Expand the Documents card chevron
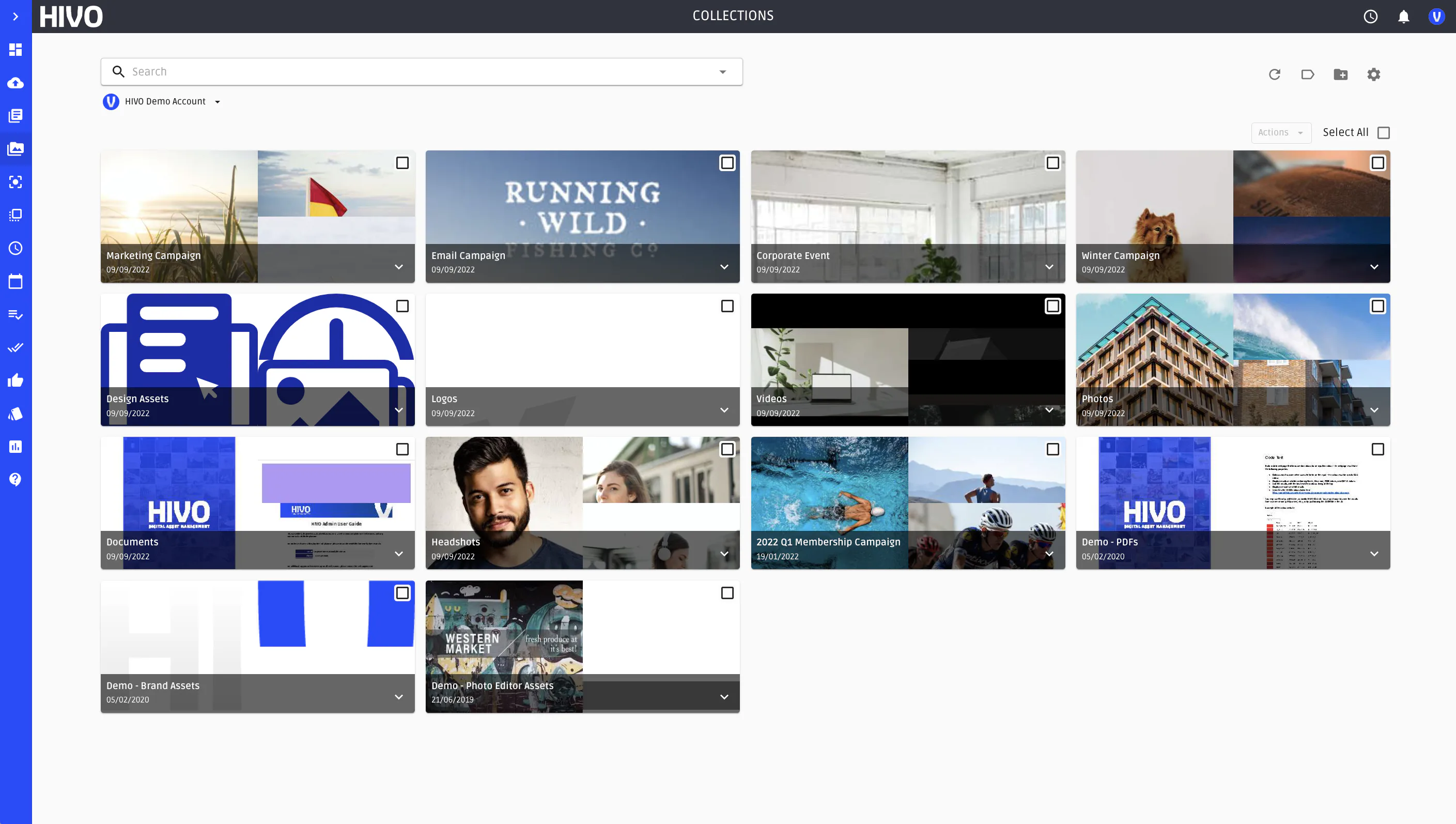Screen dimensions: 1456x824 [399, 554]
